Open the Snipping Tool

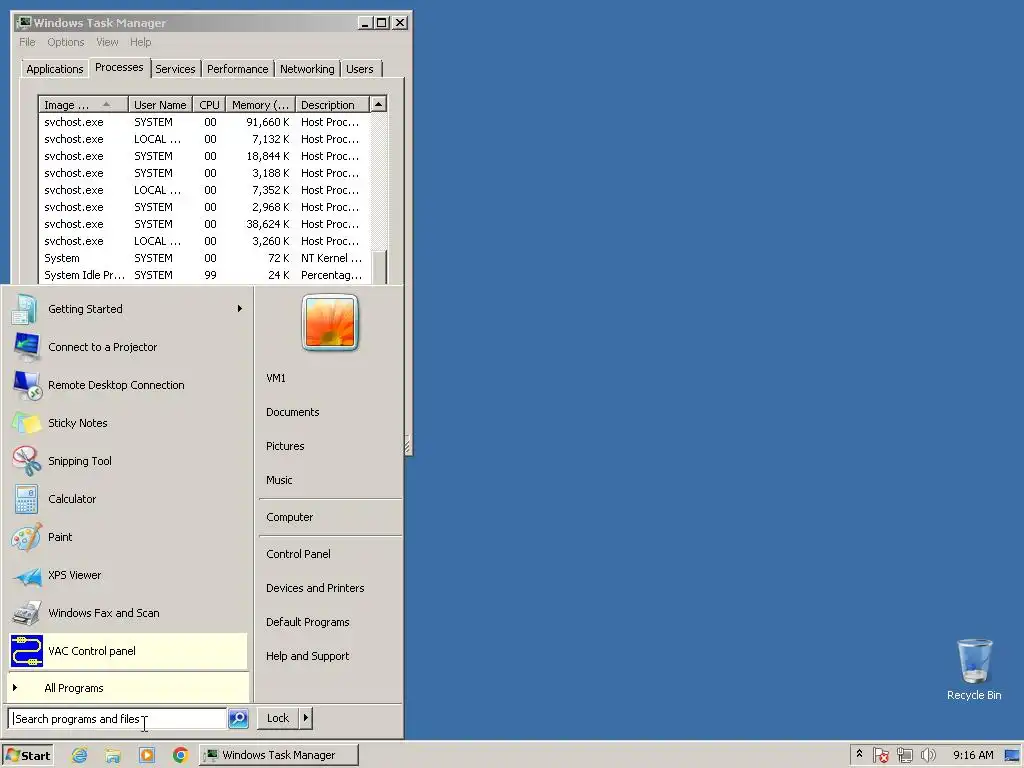(129, 461)
